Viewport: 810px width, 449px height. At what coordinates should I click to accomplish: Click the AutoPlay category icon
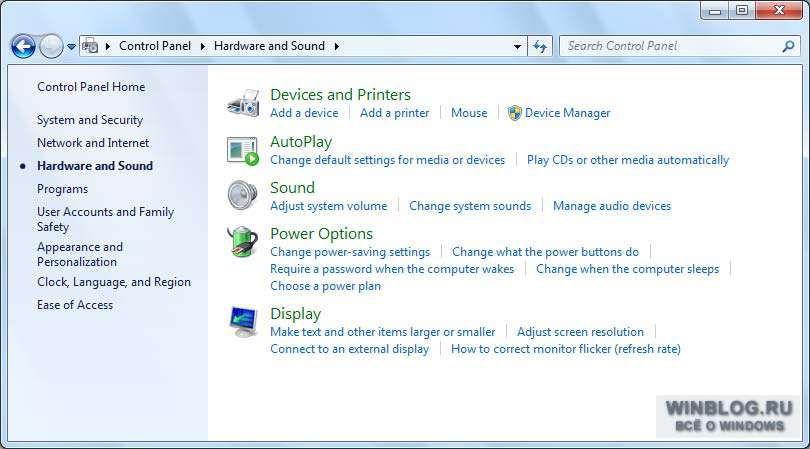tap(243, 151)
